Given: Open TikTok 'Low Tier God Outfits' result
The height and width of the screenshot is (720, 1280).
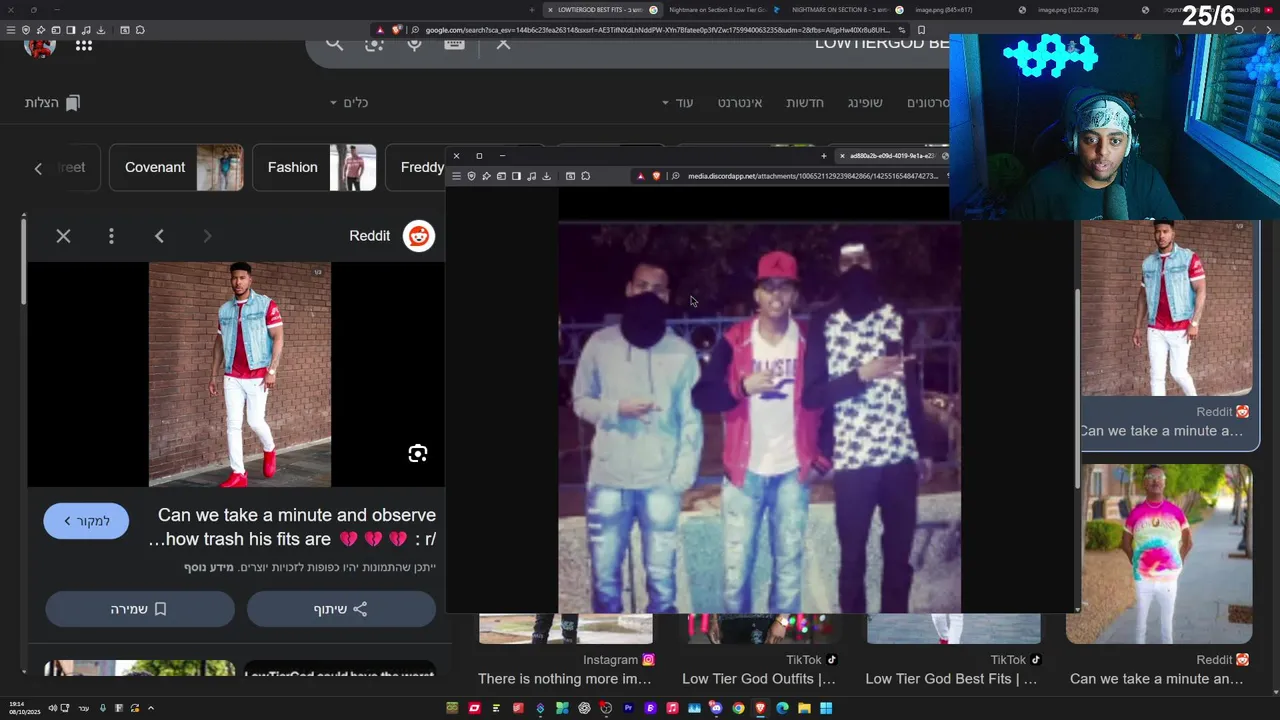Looking at the screenshot, I should (x=759, y=679).
